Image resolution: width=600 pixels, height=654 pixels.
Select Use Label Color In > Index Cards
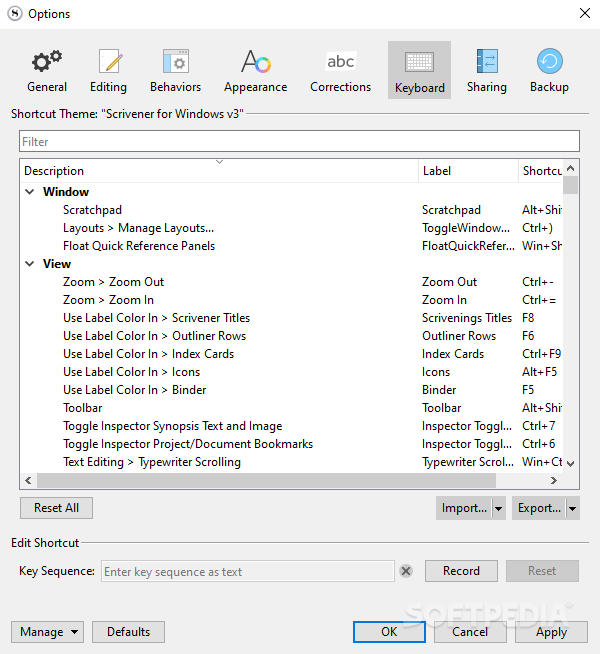tap(291, 354)
